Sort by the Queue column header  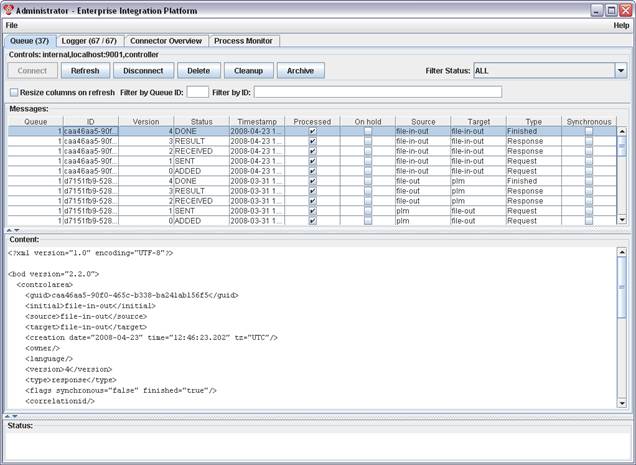tap(36, 121)
